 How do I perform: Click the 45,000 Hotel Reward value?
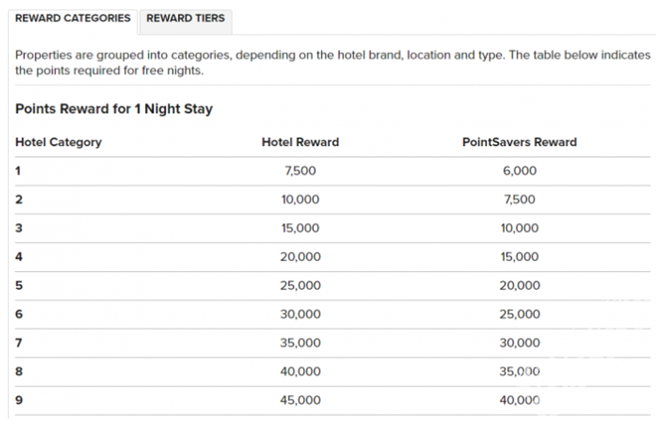click(300, 400)
